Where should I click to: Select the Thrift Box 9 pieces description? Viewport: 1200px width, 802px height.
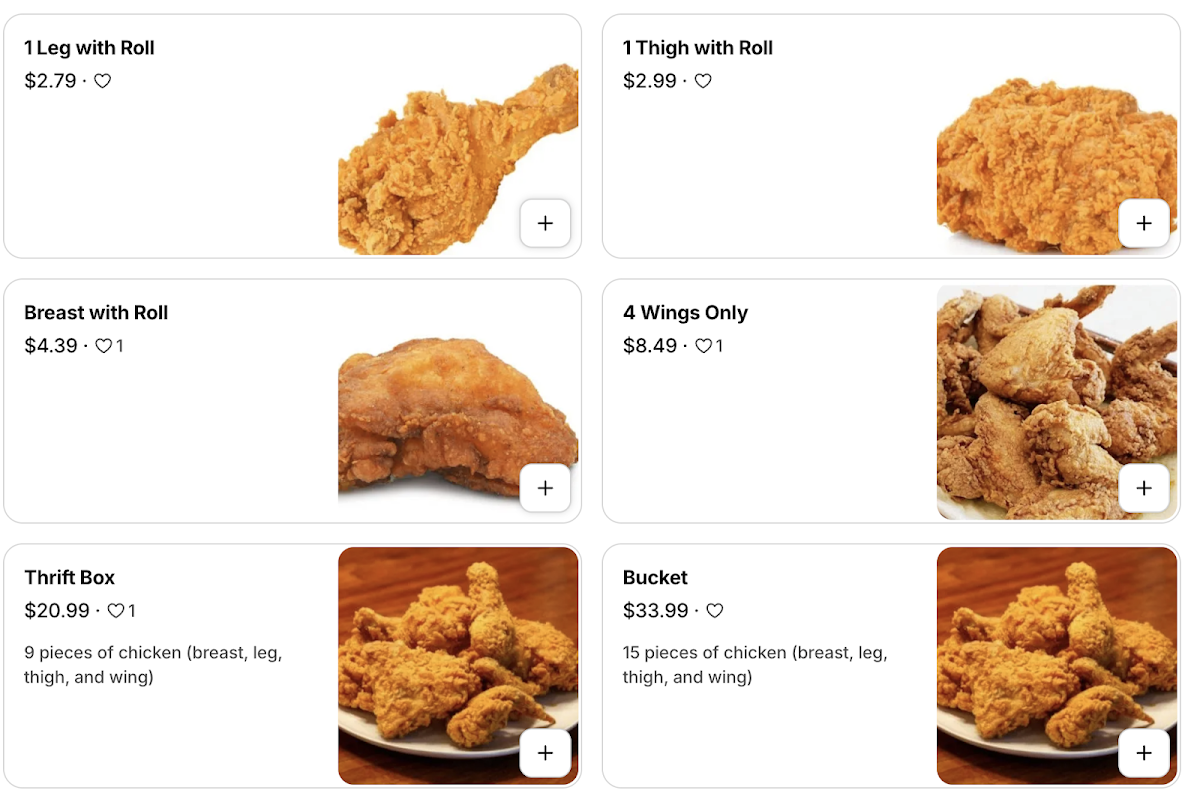click(153, 665)
